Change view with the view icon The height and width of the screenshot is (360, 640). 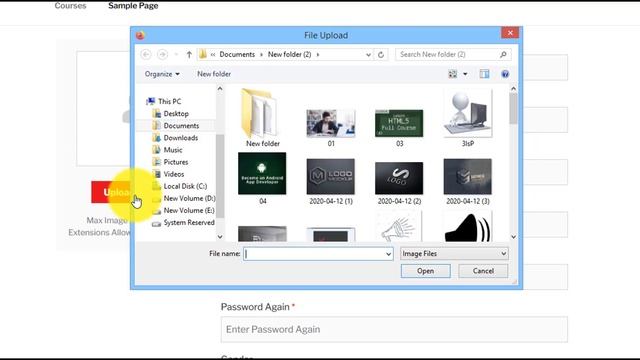click(453, 74)
